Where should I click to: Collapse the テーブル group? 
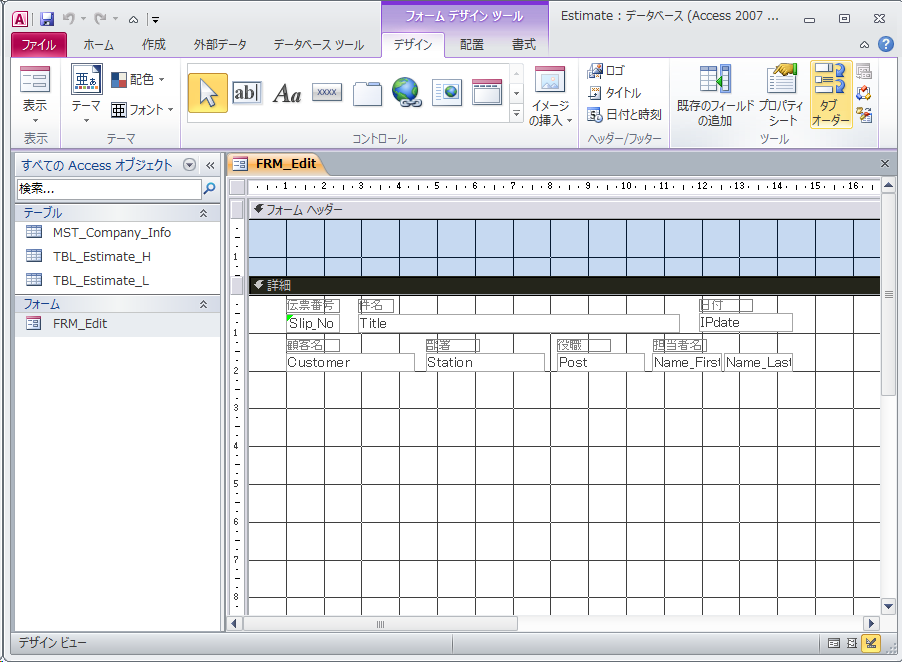pos(203,213)
